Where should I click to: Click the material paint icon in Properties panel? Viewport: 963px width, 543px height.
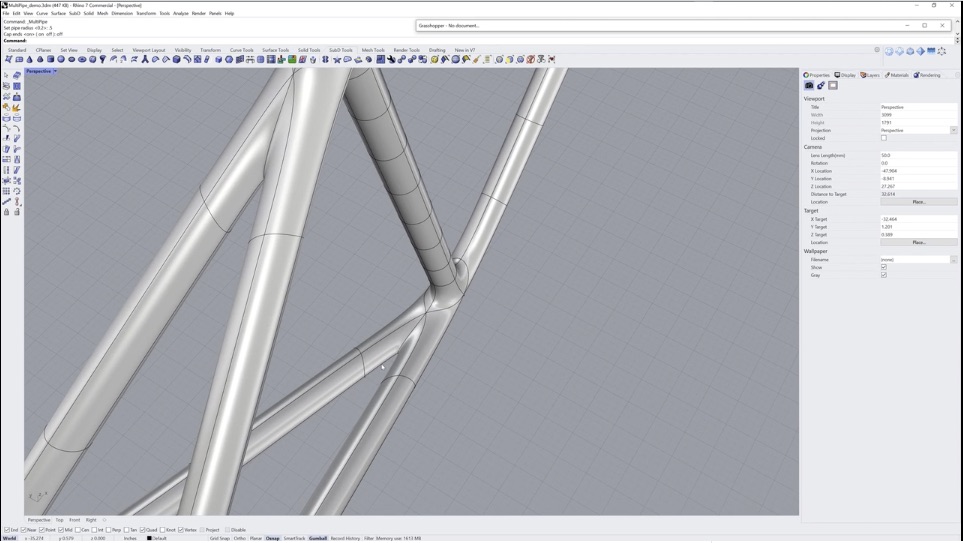click(821, 85)
